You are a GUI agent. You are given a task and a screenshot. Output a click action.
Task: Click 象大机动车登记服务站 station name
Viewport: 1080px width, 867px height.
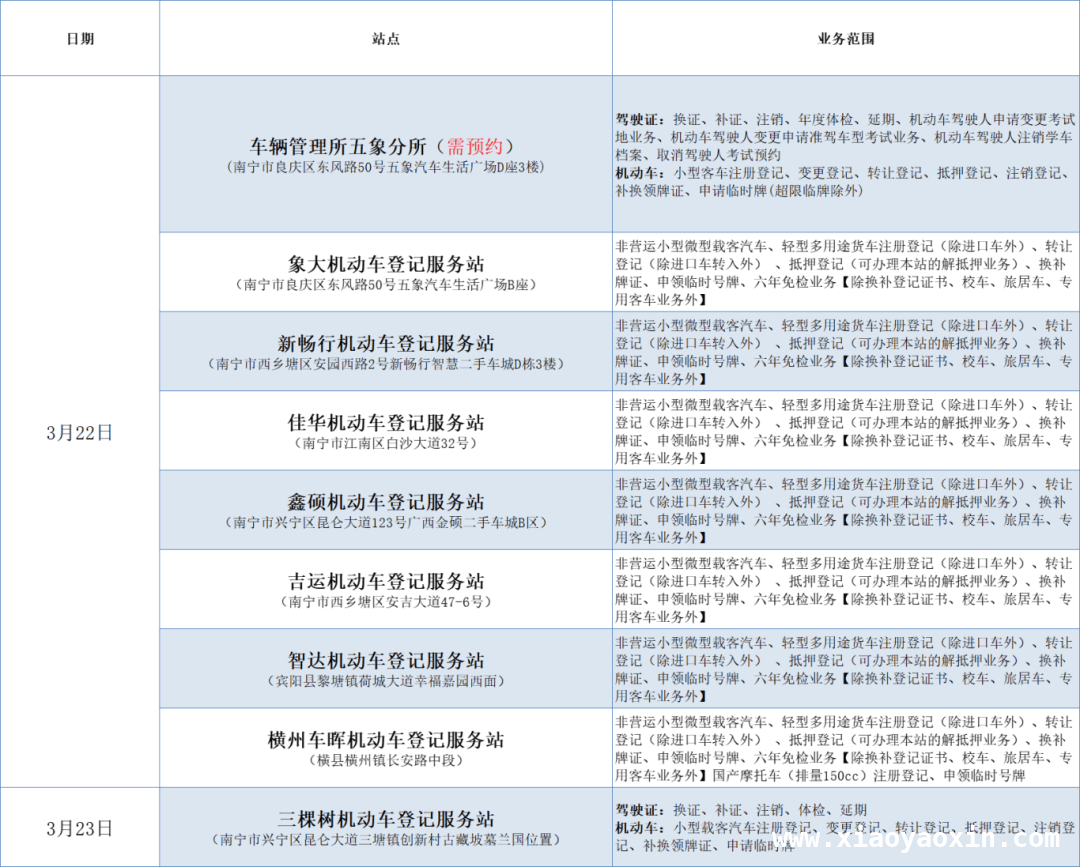click(386, 264)
